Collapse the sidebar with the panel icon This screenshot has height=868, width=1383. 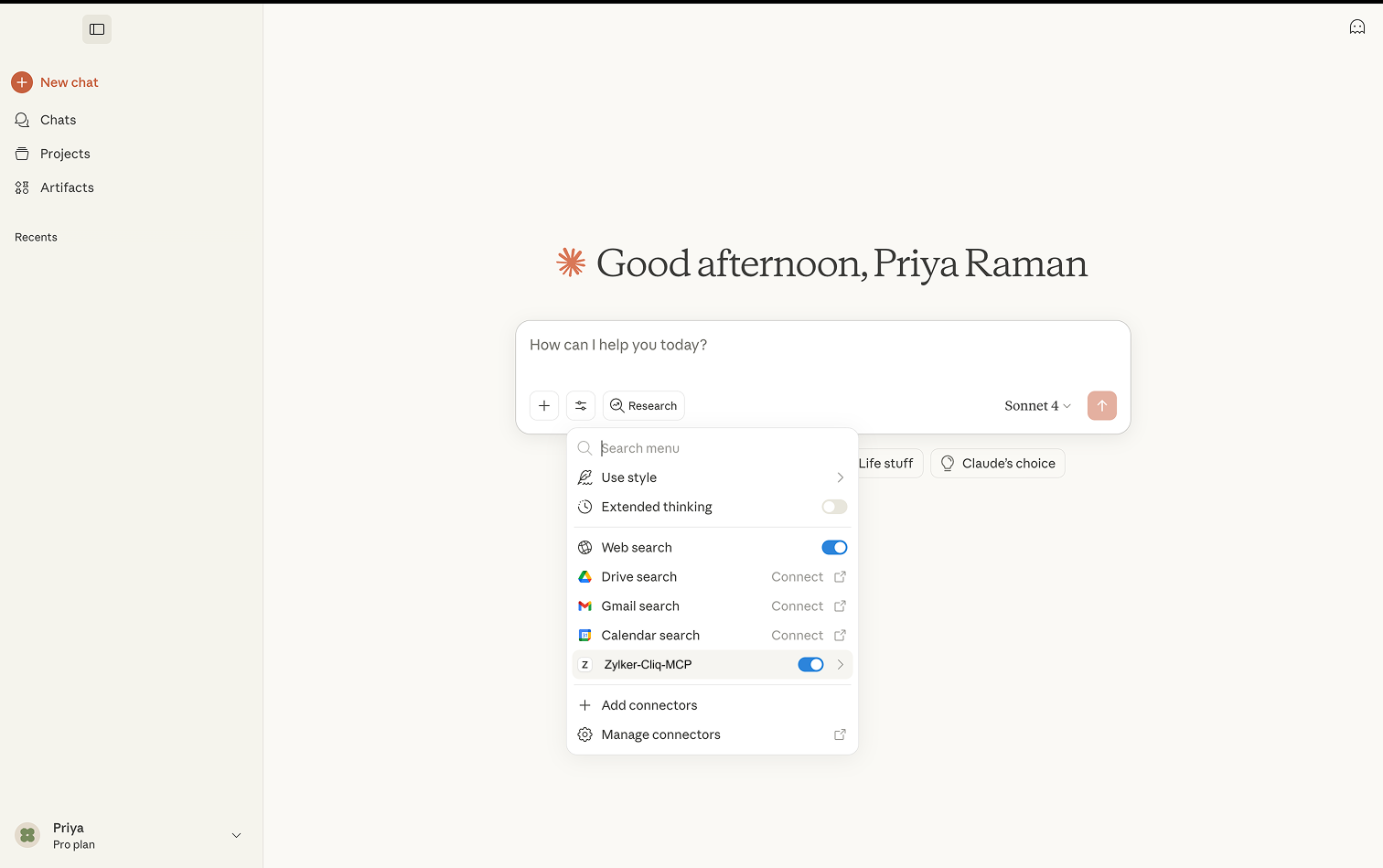(97, 29)
